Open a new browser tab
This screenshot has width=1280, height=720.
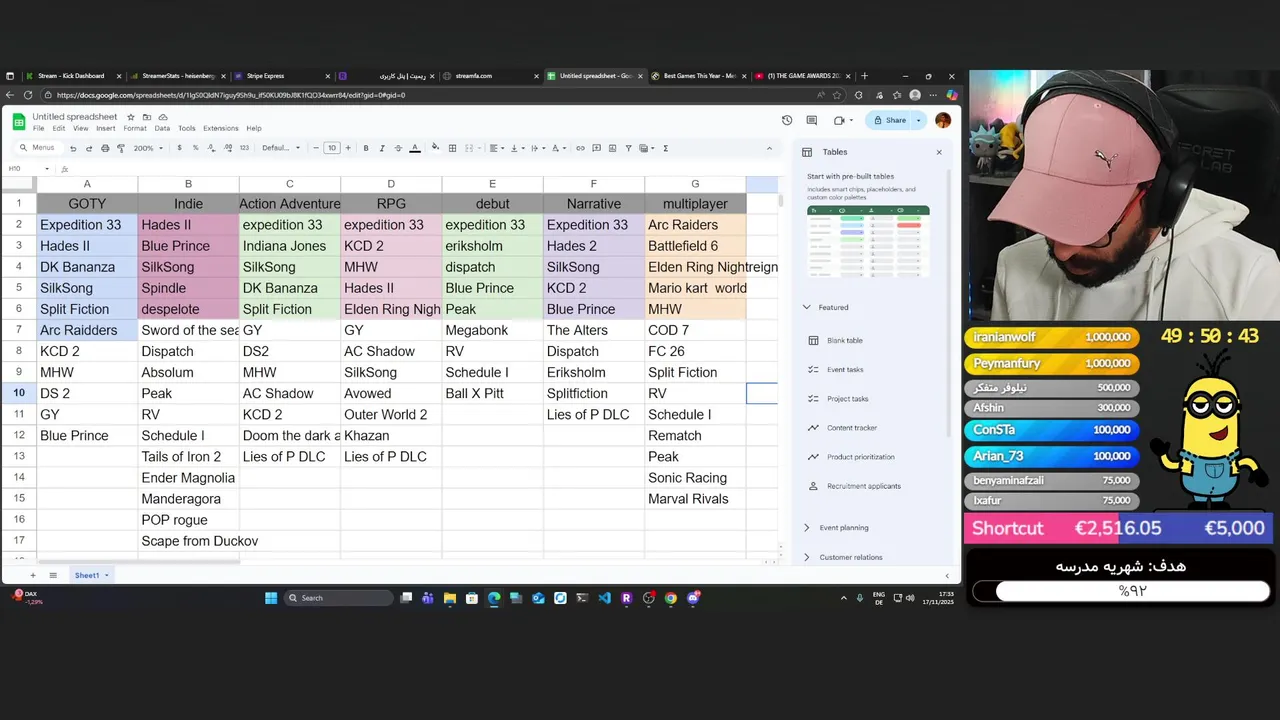click(x=864, y=76)
